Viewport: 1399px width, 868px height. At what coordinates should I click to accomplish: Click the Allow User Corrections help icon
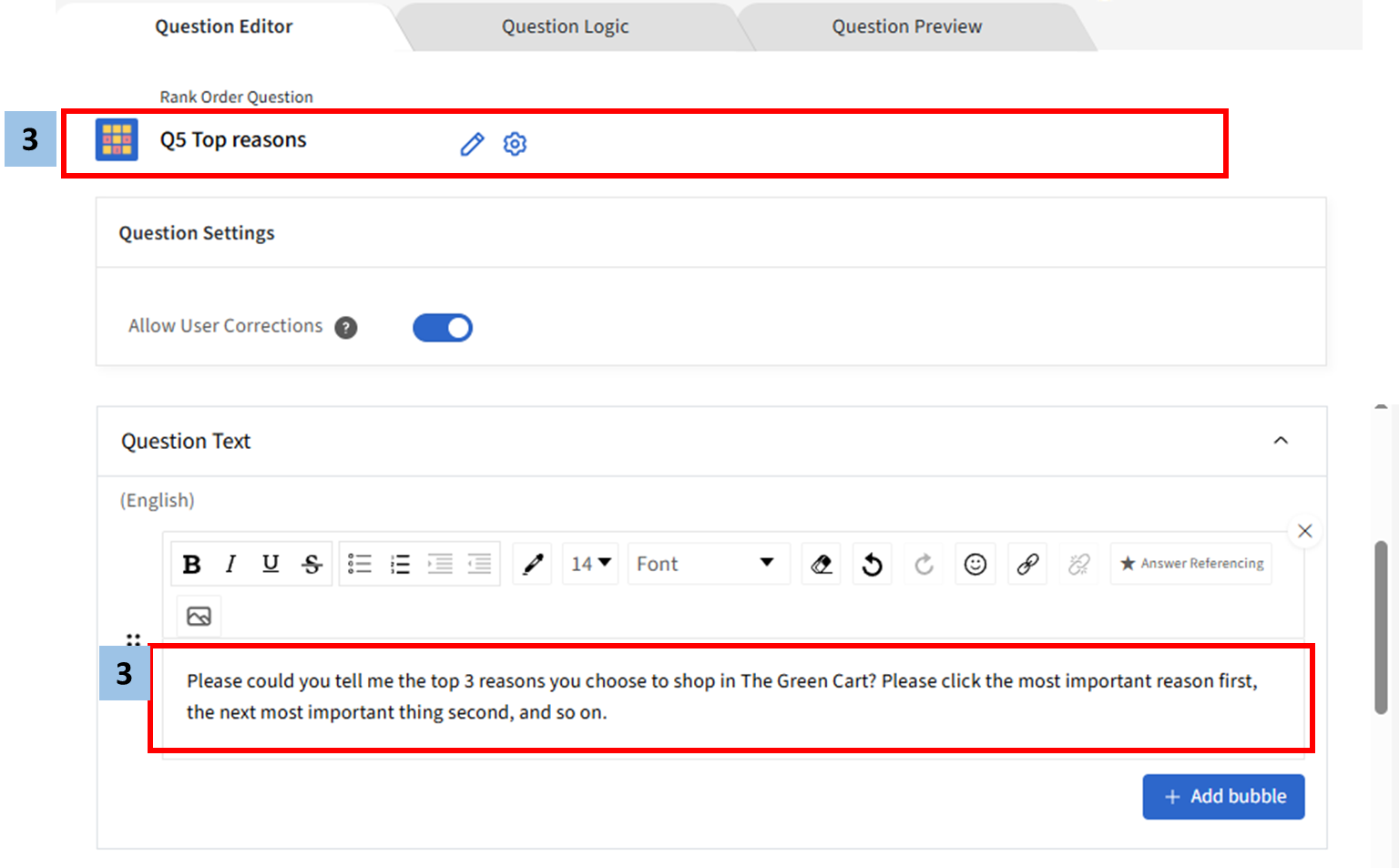(x=346, y=328)
